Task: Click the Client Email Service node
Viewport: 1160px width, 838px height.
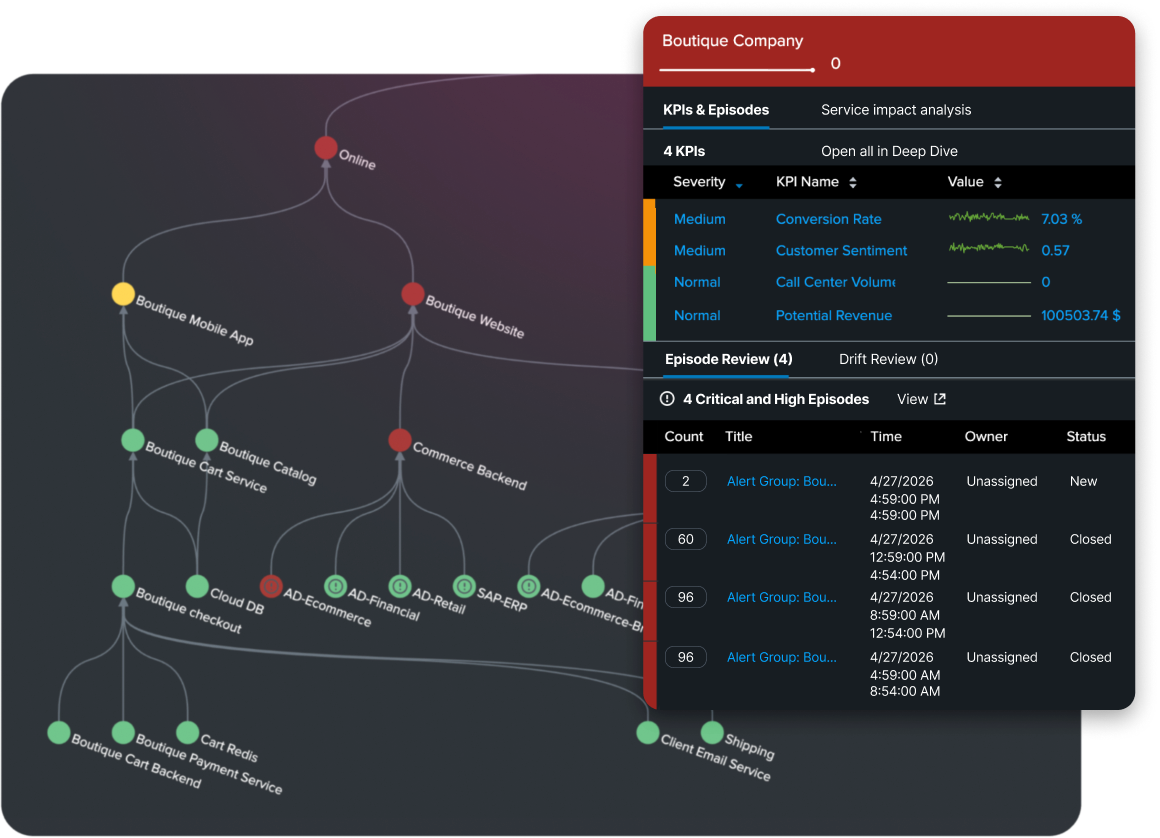Action: (647, 733)
